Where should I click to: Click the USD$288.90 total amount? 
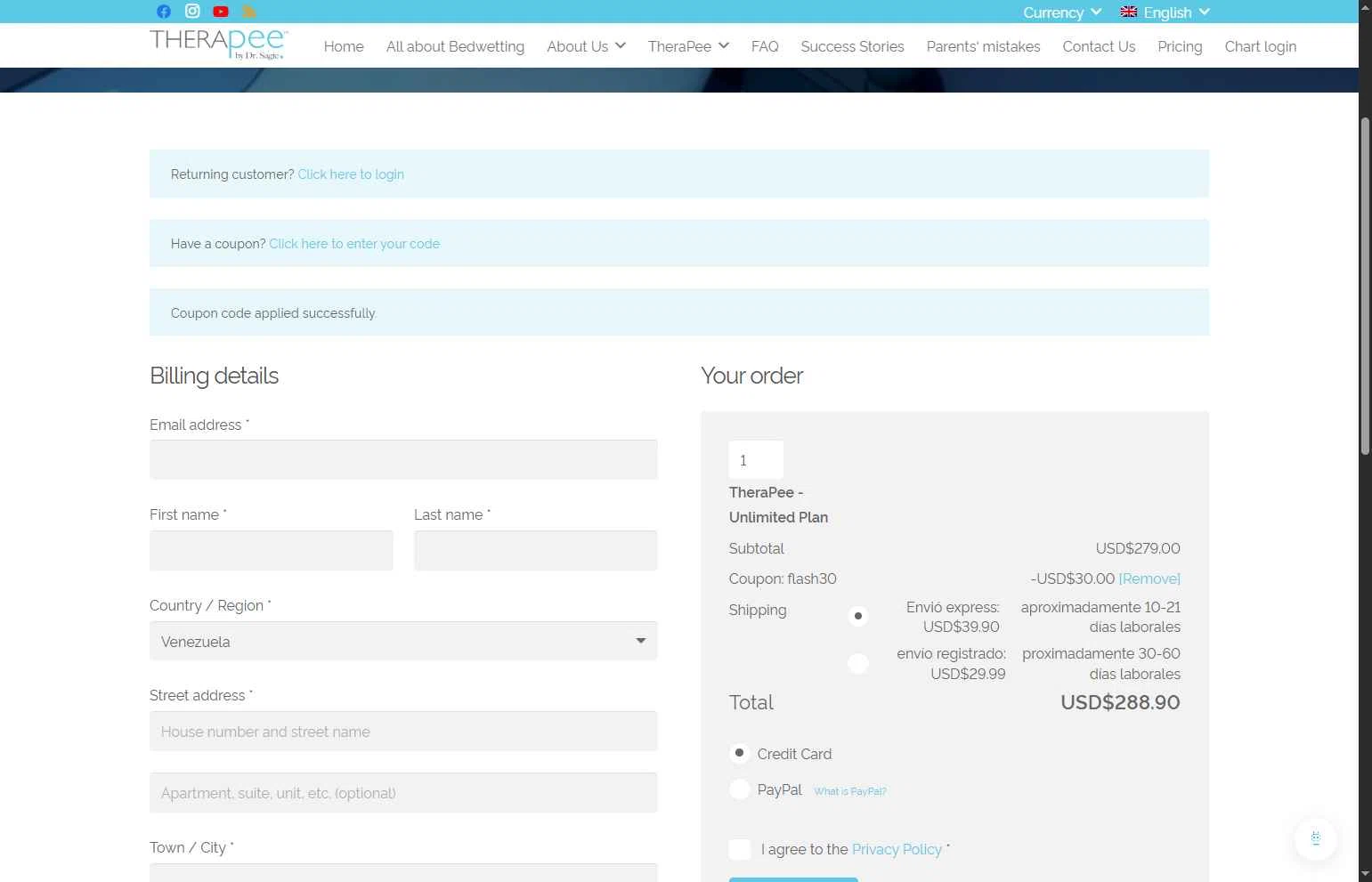[x=1120, y=702]
